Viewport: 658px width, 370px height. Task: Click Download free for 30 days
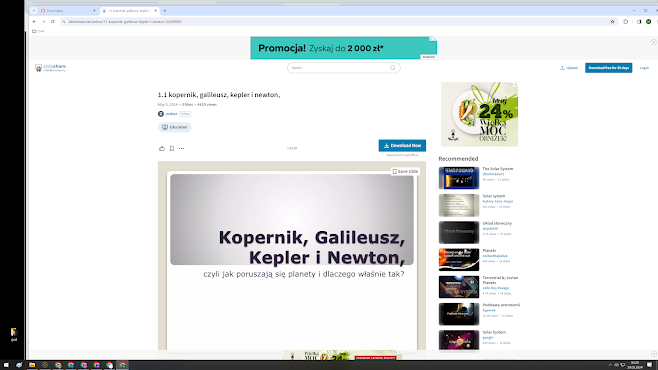pos(608,68)
